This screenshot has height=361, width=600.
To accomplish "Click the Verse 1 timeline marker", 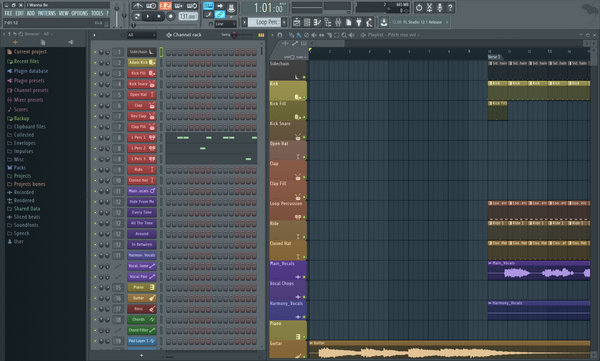I will (494, 57).
